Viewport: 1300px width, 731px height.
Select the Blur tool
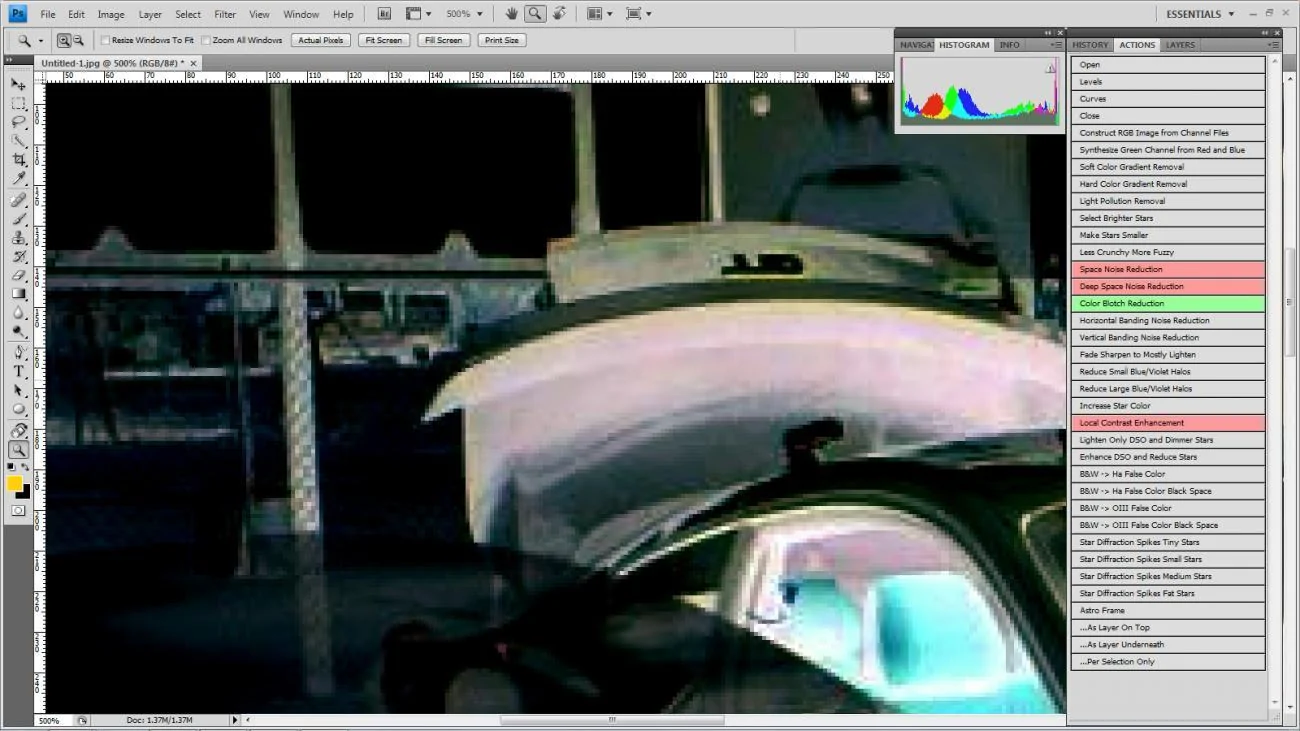point(18,312)
